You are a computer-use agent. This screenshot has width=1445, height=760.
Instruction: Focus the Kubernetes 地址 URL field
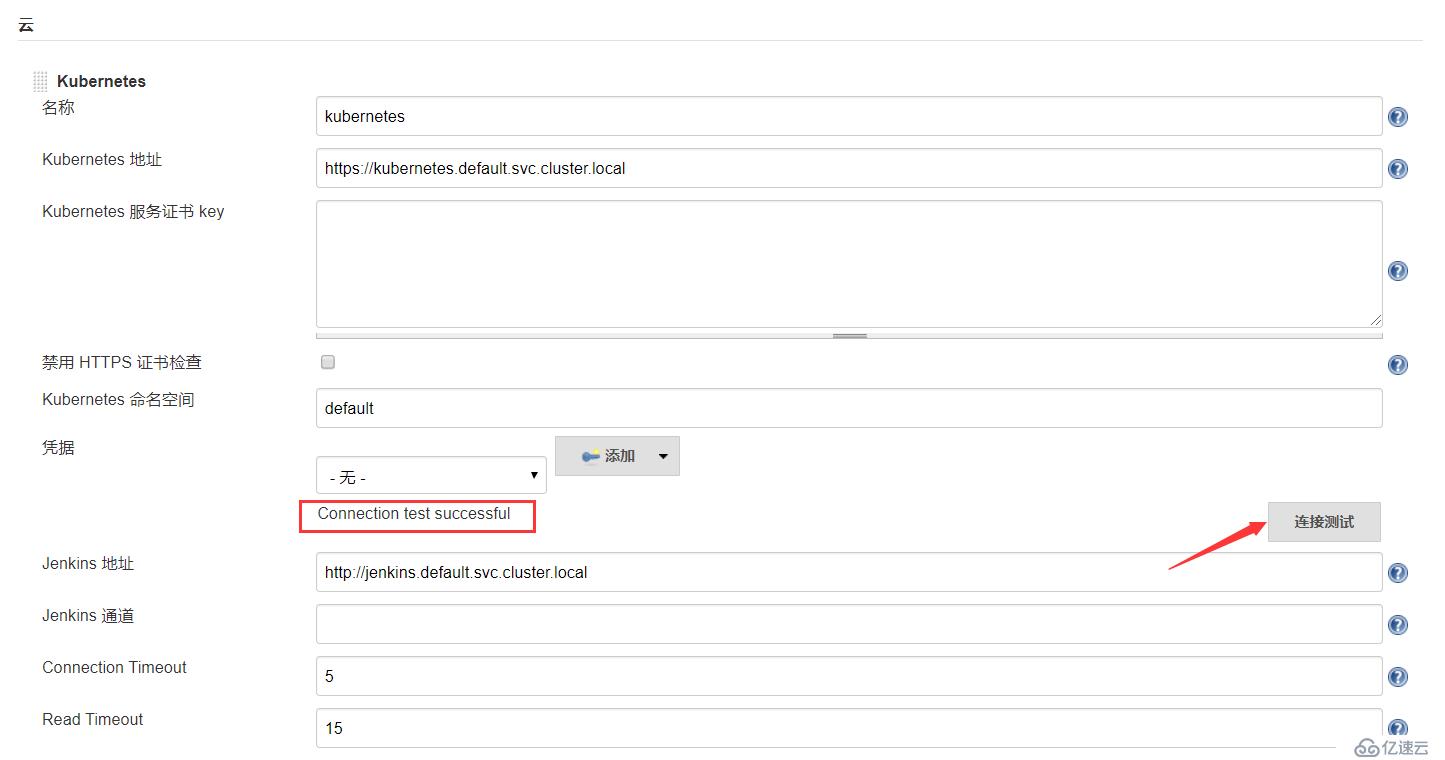[x=849, y=168]
